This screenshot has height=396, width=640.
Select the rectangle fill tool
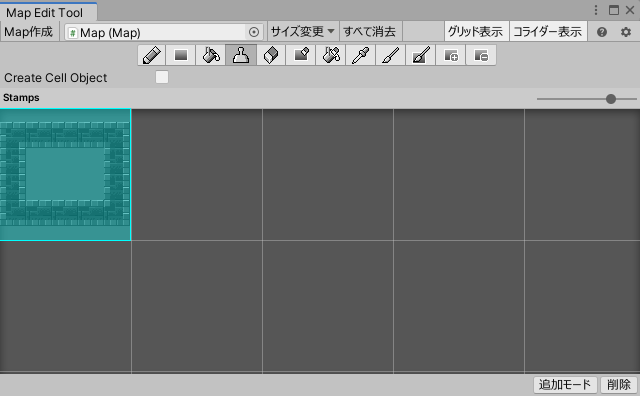click(x=181, y=55)
